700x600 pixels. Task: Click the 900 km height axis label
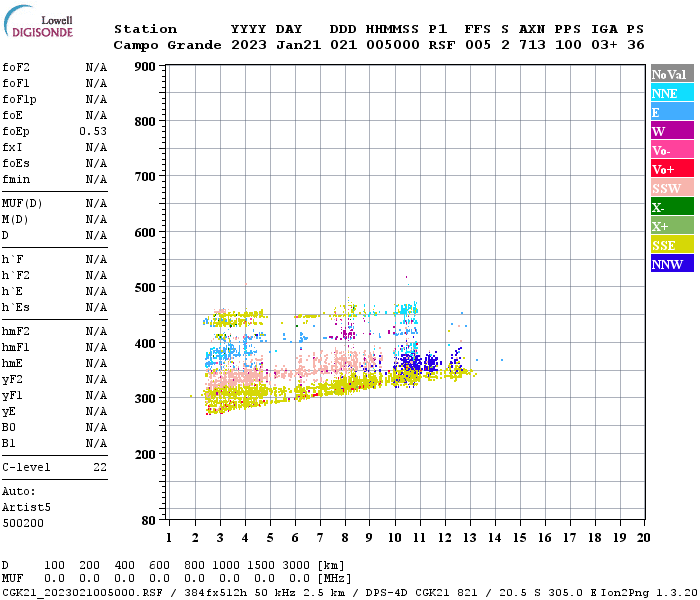[x=145, y=67]
